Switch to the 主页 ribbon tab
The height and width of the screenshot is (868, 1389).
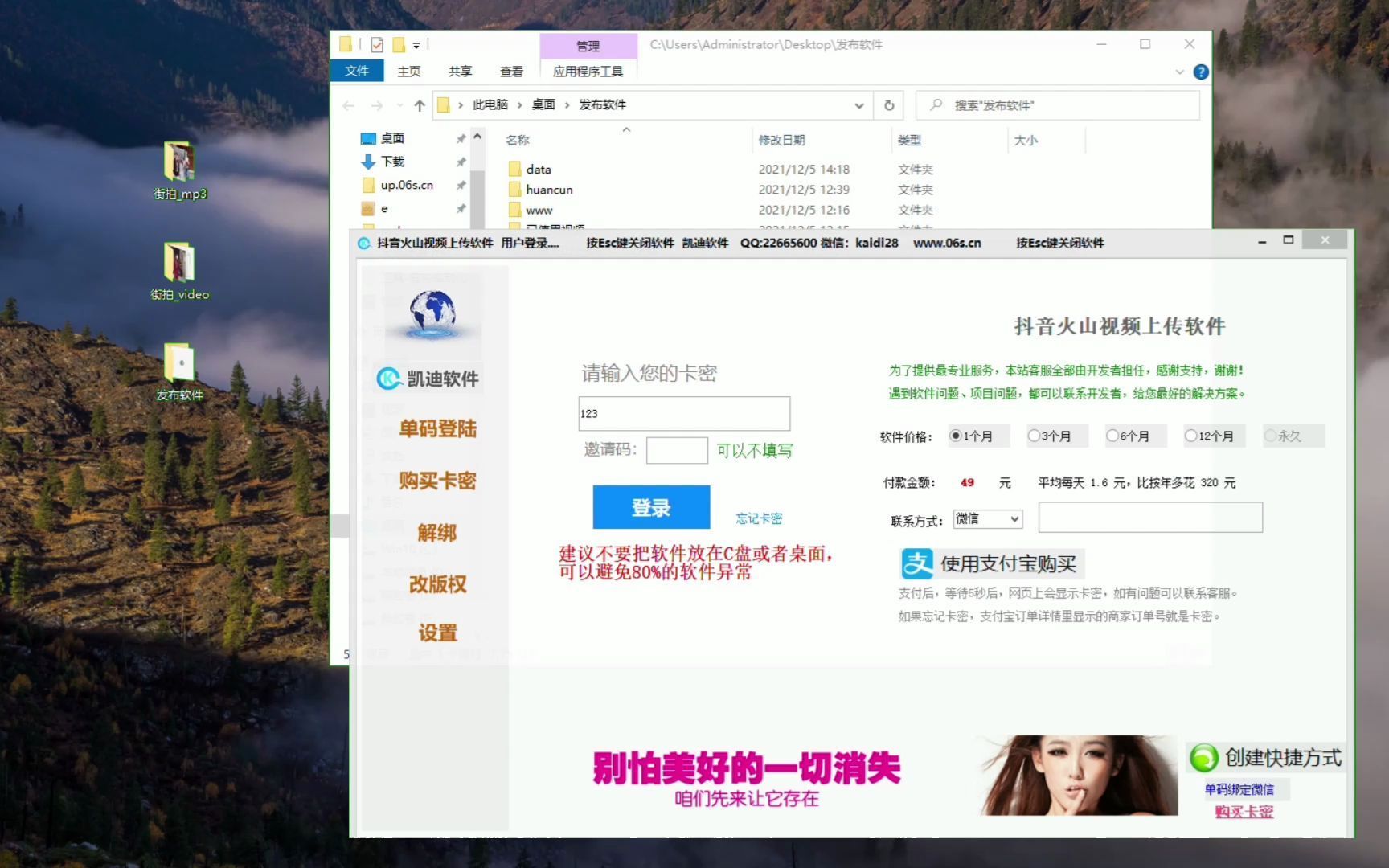coord(408,72)
